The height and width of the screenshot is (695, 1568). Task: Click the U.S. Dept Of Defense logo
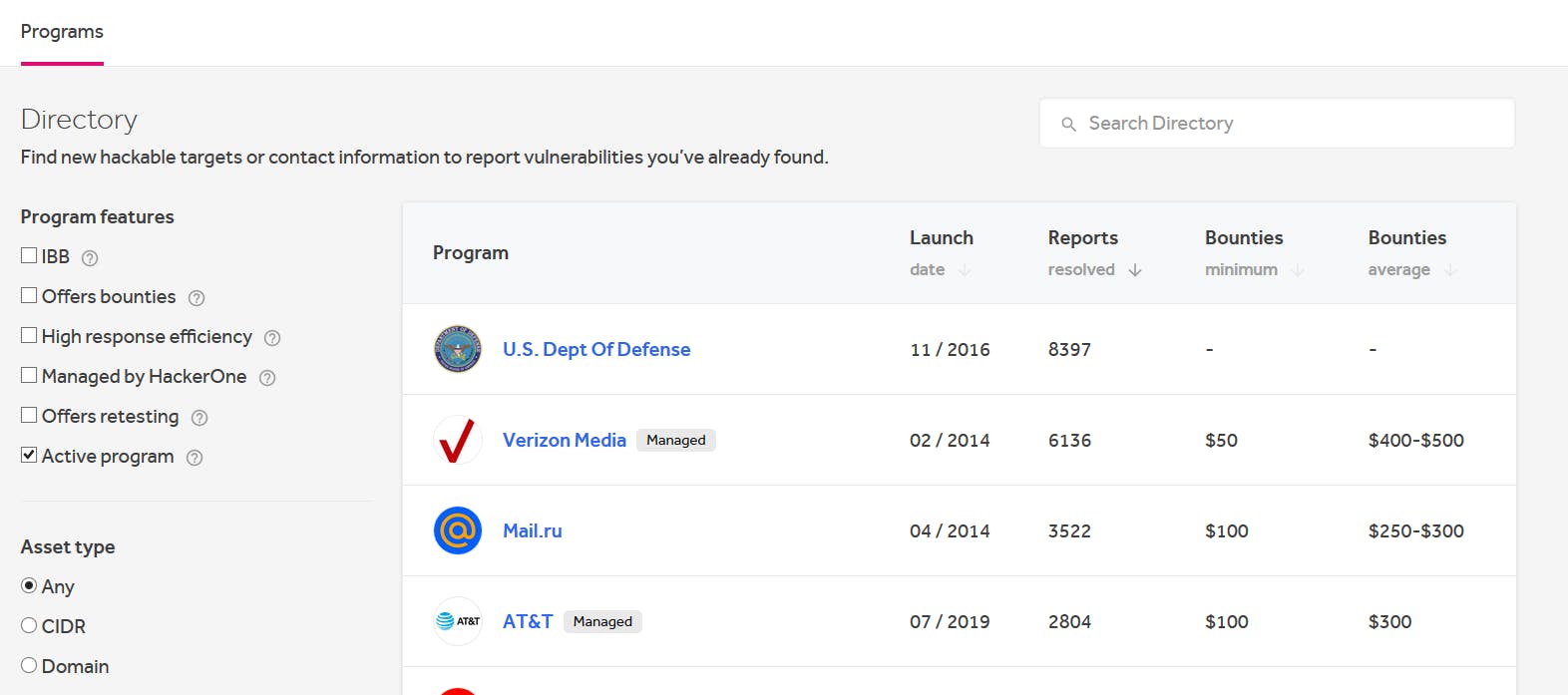458,349
